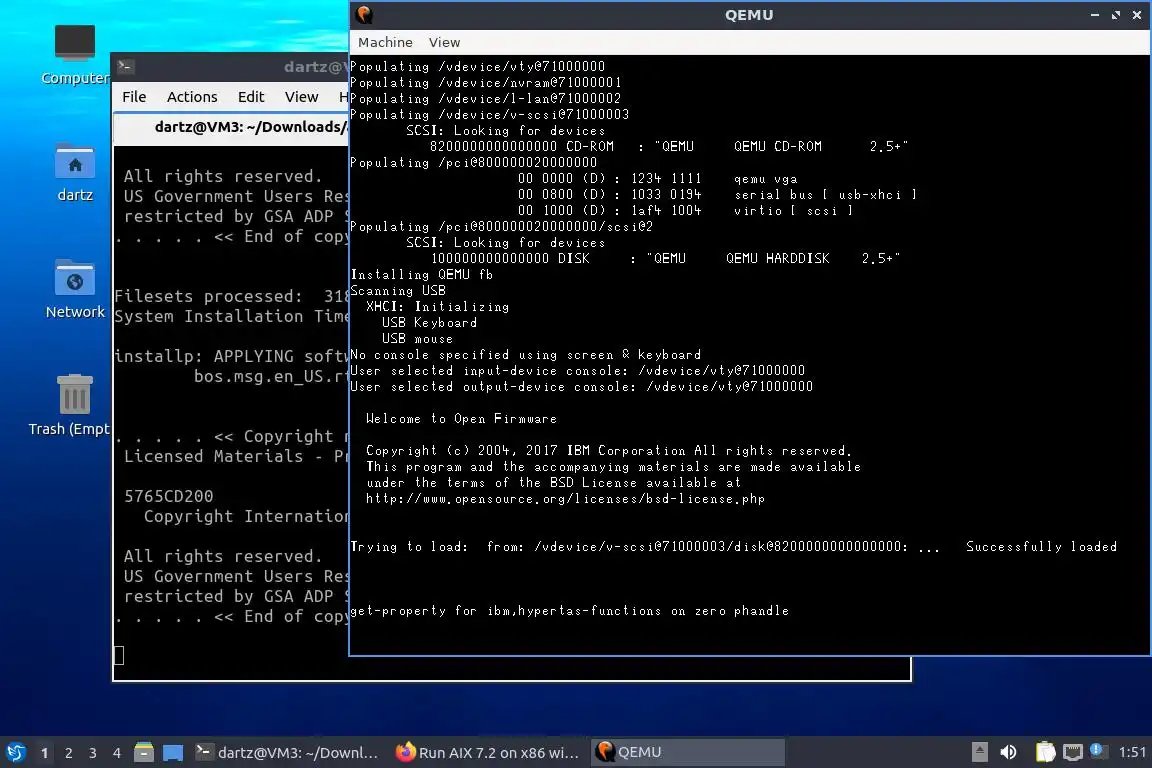Open the update notifier tray icon
Image resolution: width=1152 pixels, height=768 pixels.
[1098, 750]
